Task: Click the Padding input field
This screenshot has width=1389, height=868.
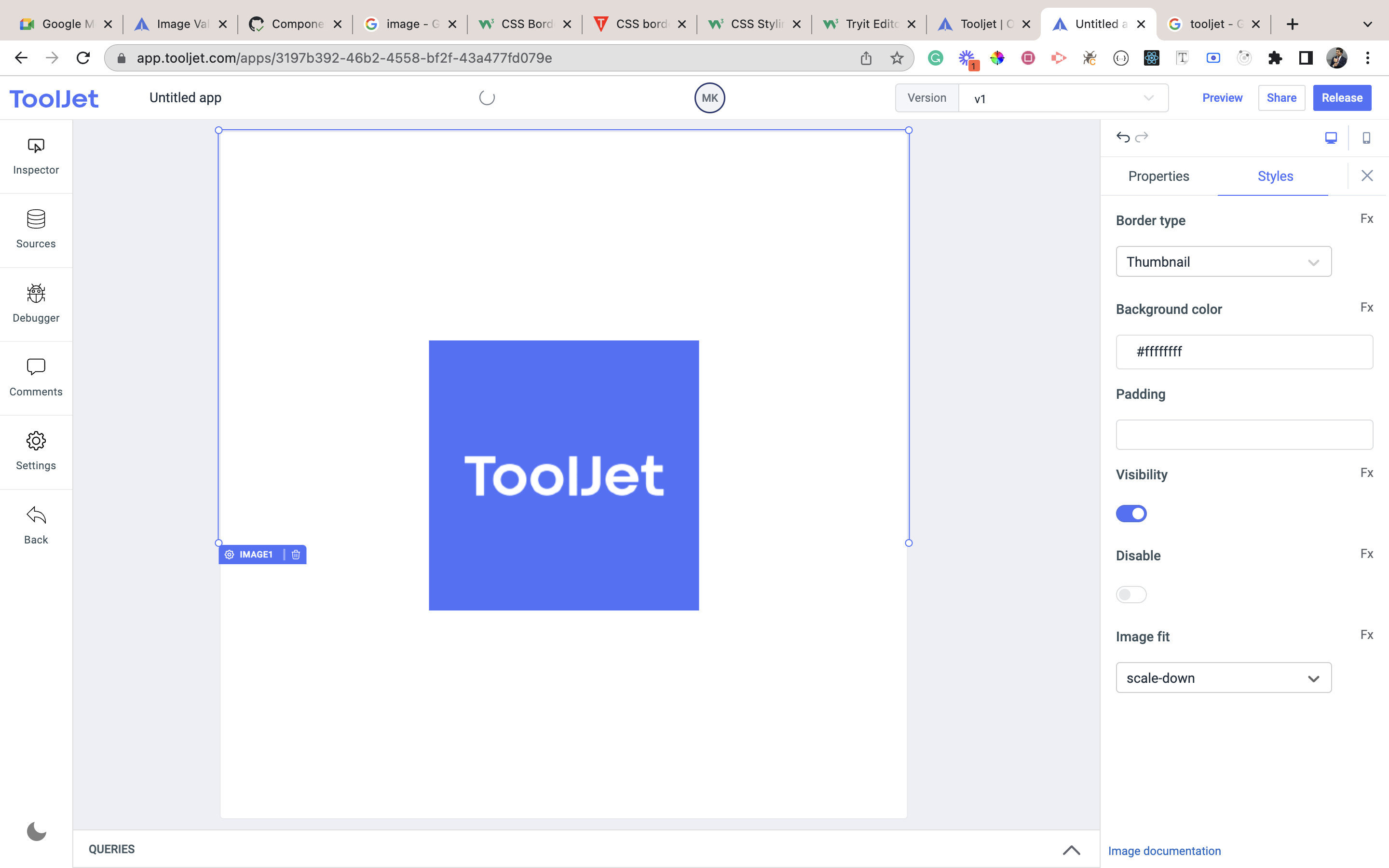Action: tap(1244, 434)
